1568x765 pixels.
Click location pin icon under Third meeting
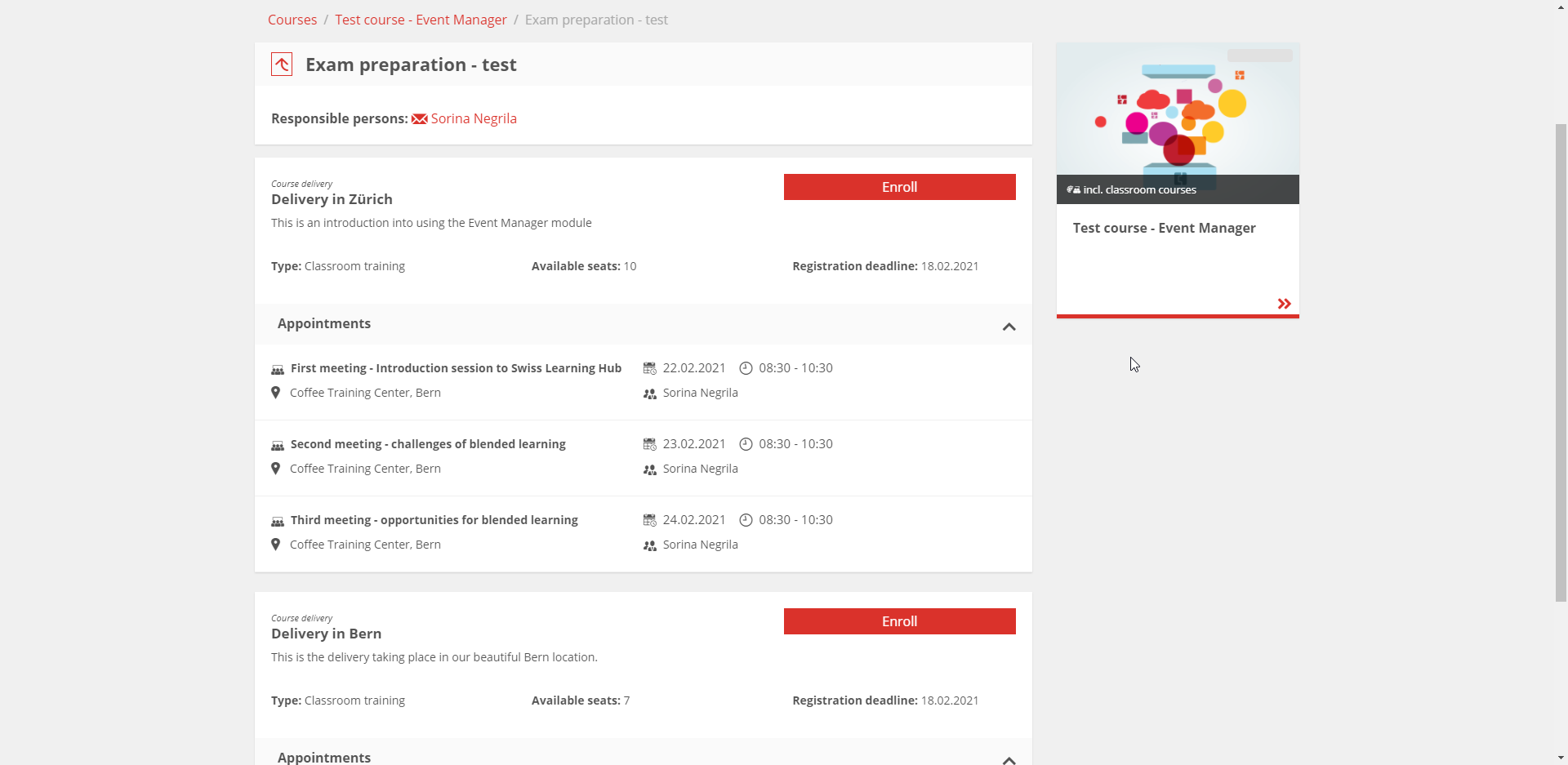pyautogui.click(x=276, y=545)
